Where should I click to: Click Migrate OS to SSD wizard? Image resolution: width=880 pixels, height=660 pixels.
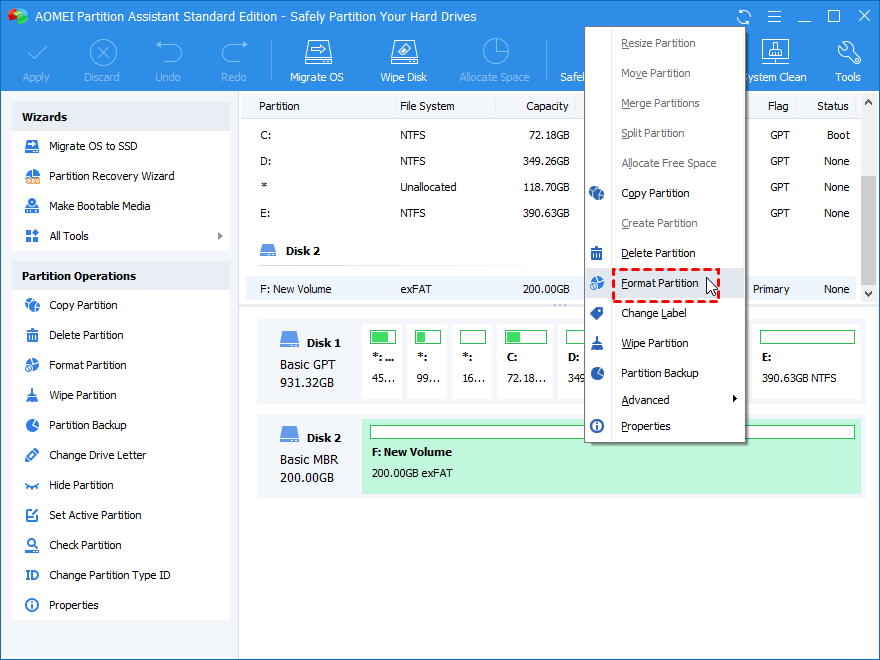pos(93,146)
